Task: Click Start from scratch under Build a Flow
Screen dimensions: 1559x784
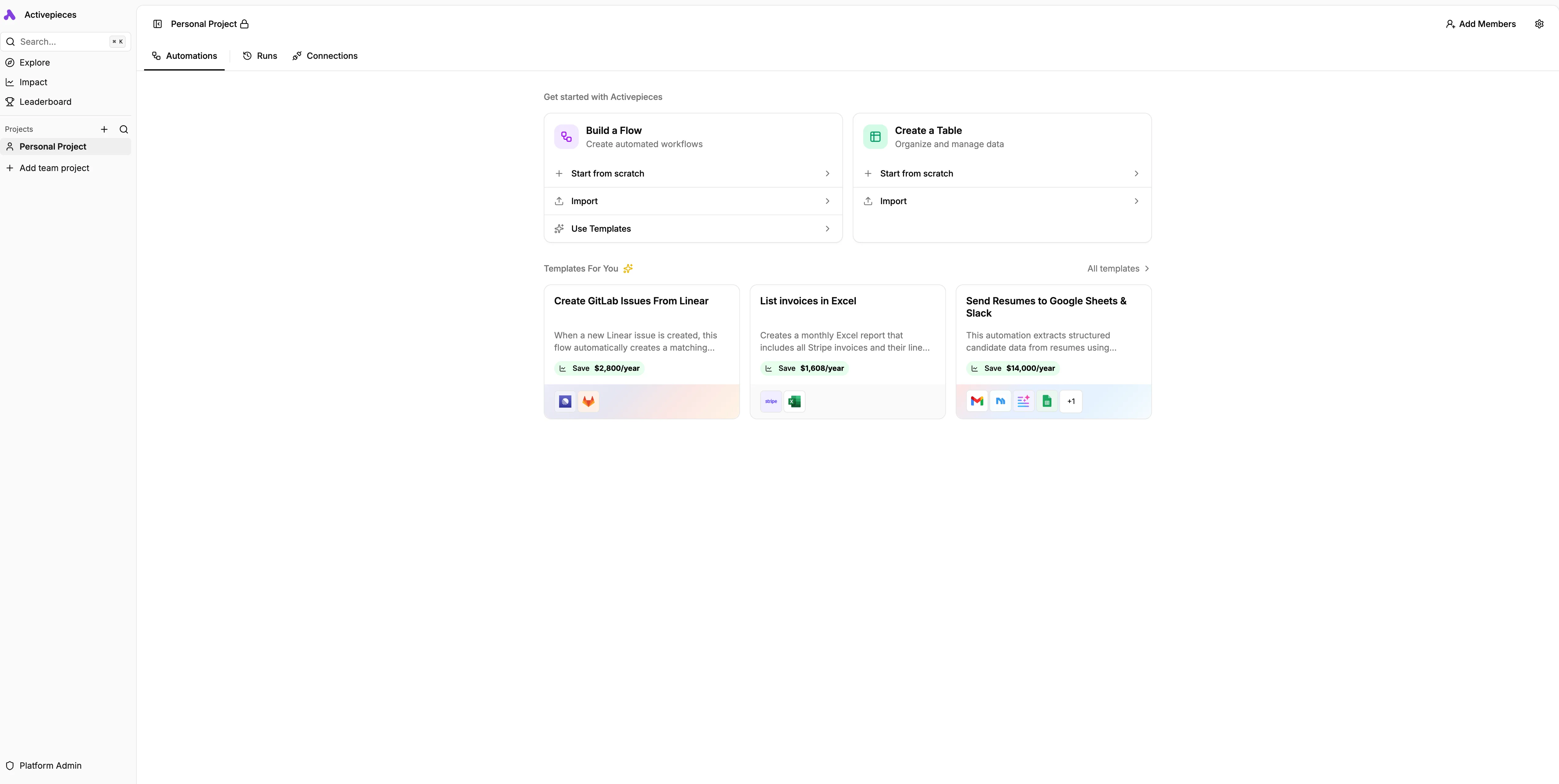Action: tap(693, 173)
